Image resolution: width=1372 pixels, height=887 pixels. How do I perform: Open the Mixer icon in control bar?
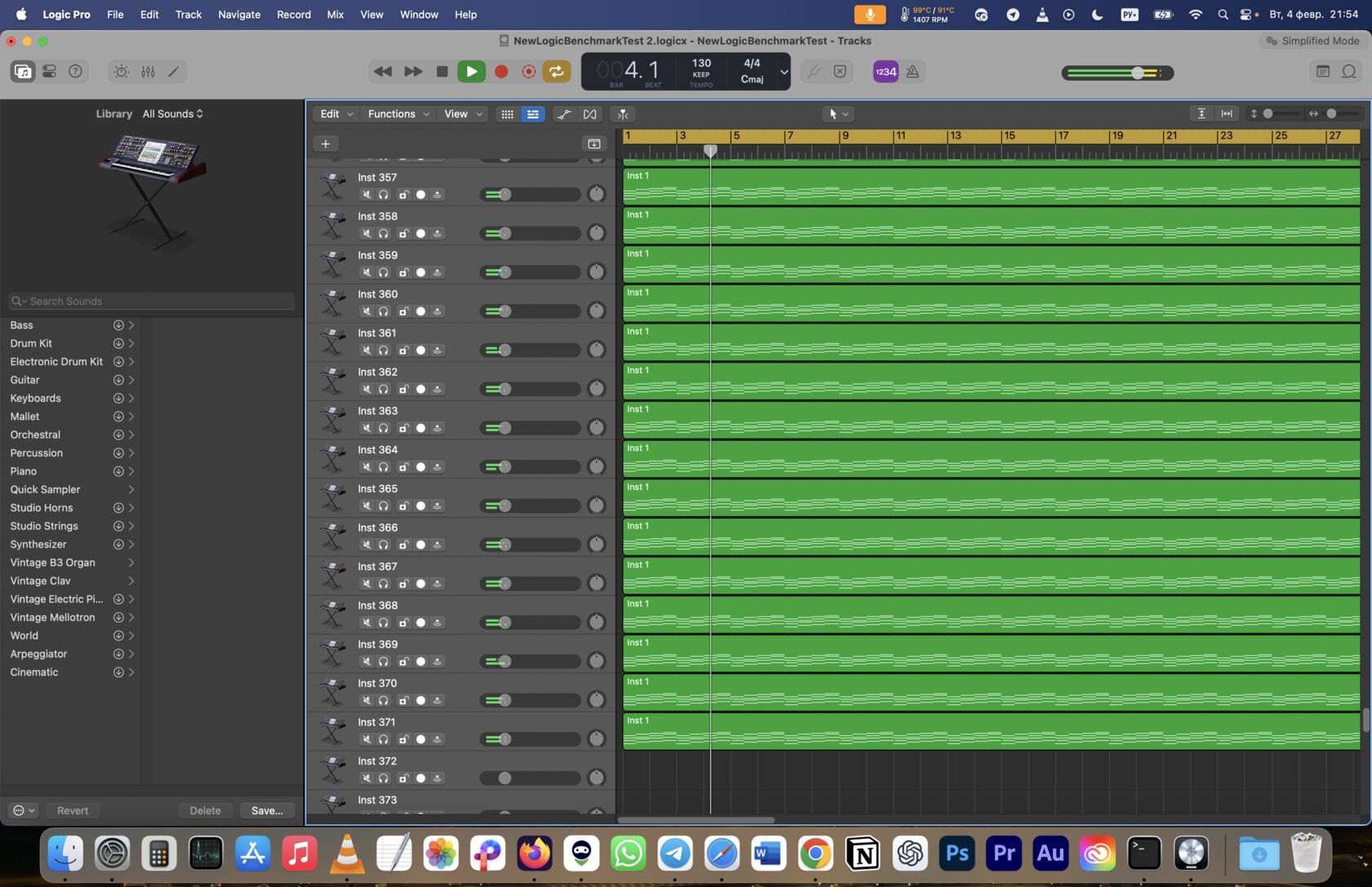[148, 72]
